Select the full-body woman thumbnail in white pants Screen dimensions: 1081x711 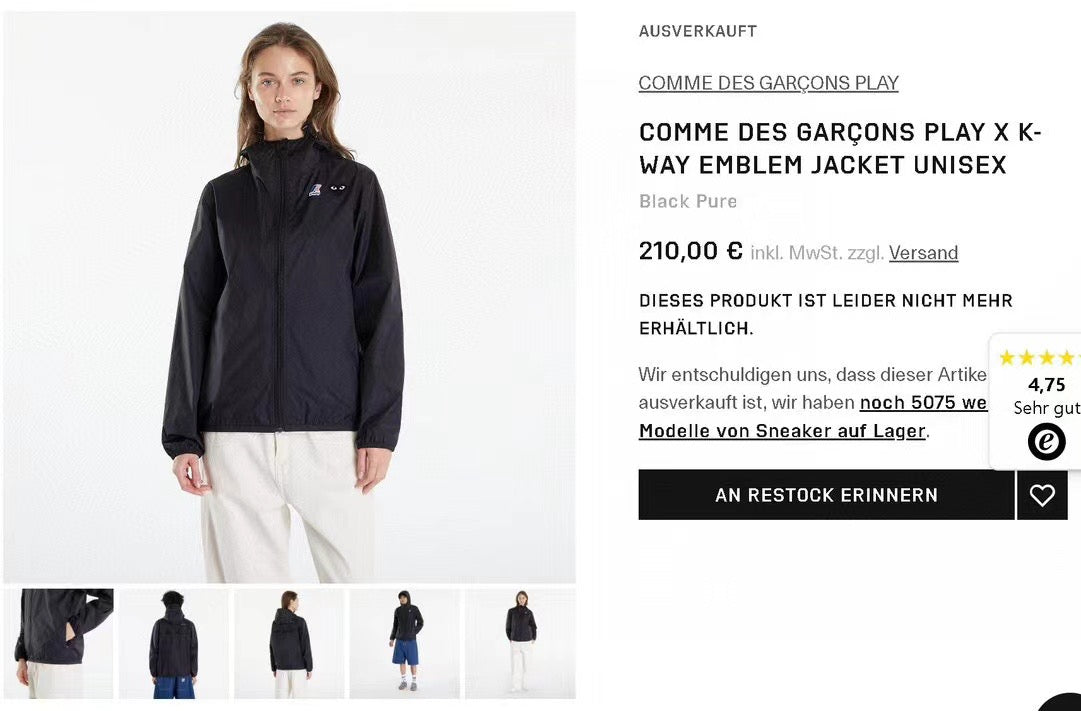coord(521,643)
